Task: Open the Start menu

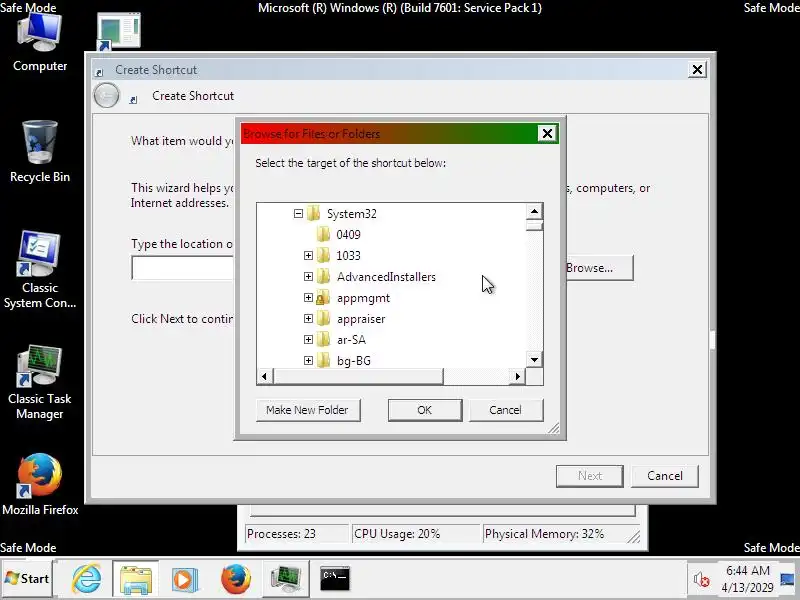Action: click(x=27, y=579)
